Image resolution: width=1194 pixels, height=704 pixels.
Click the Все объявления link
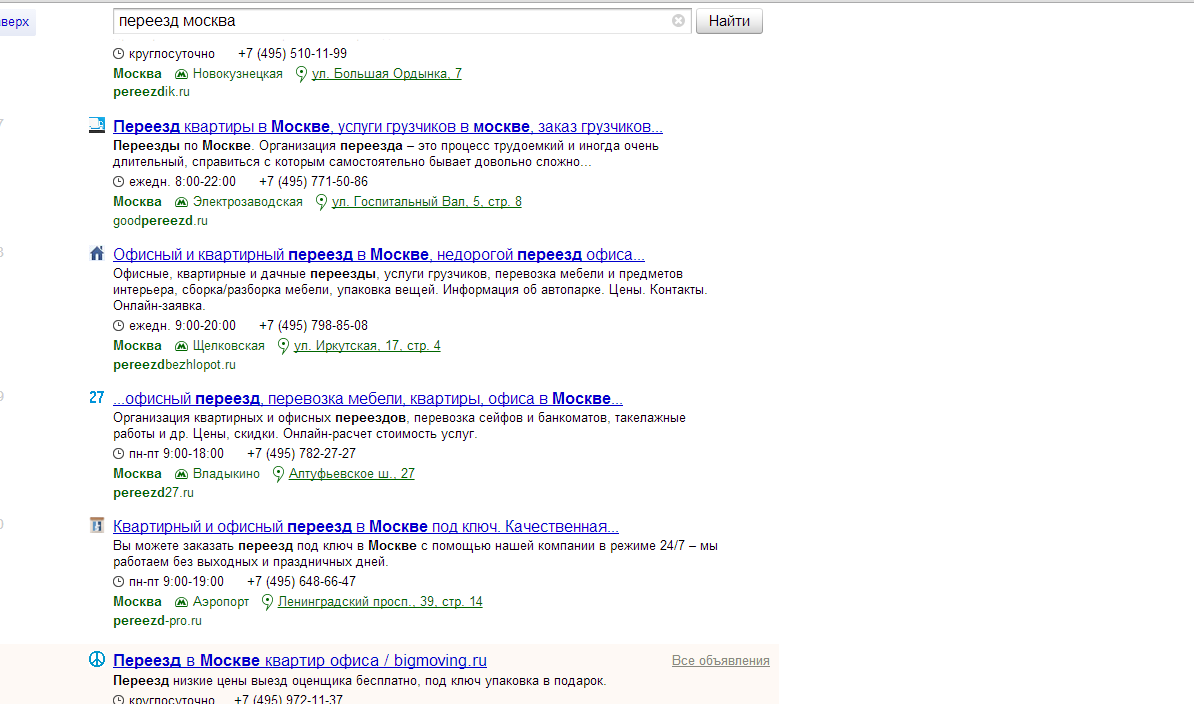coord(720,661)
